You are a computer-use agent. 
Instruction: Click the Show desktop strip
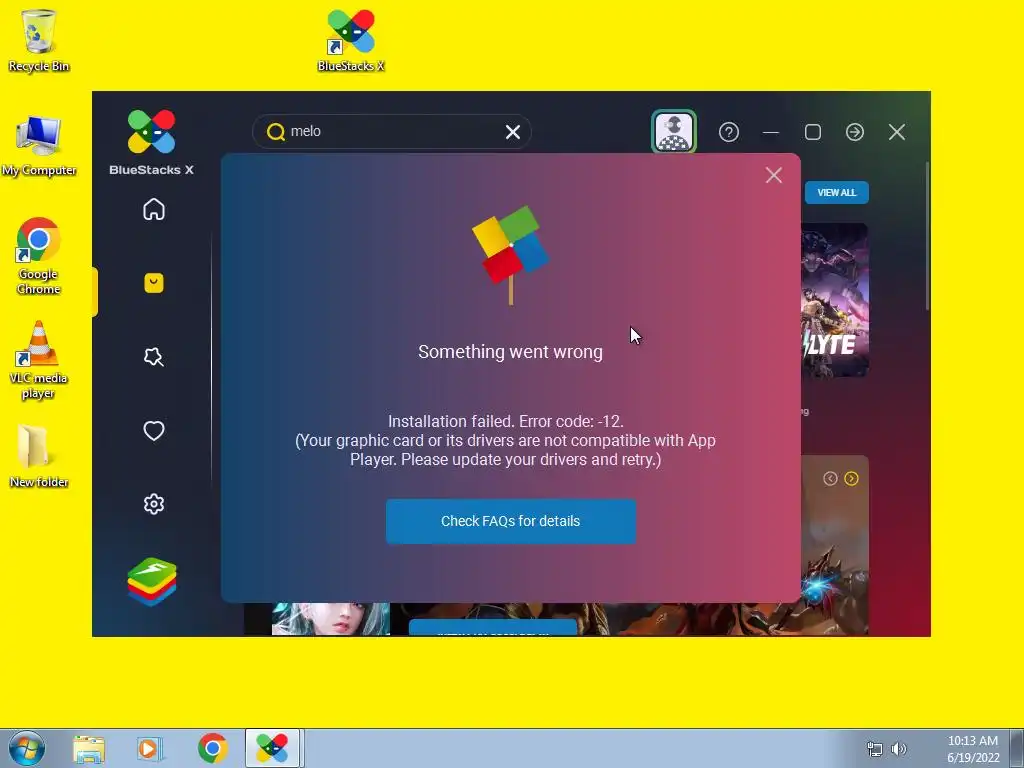pyautogui.click(x=1017, y=748)
